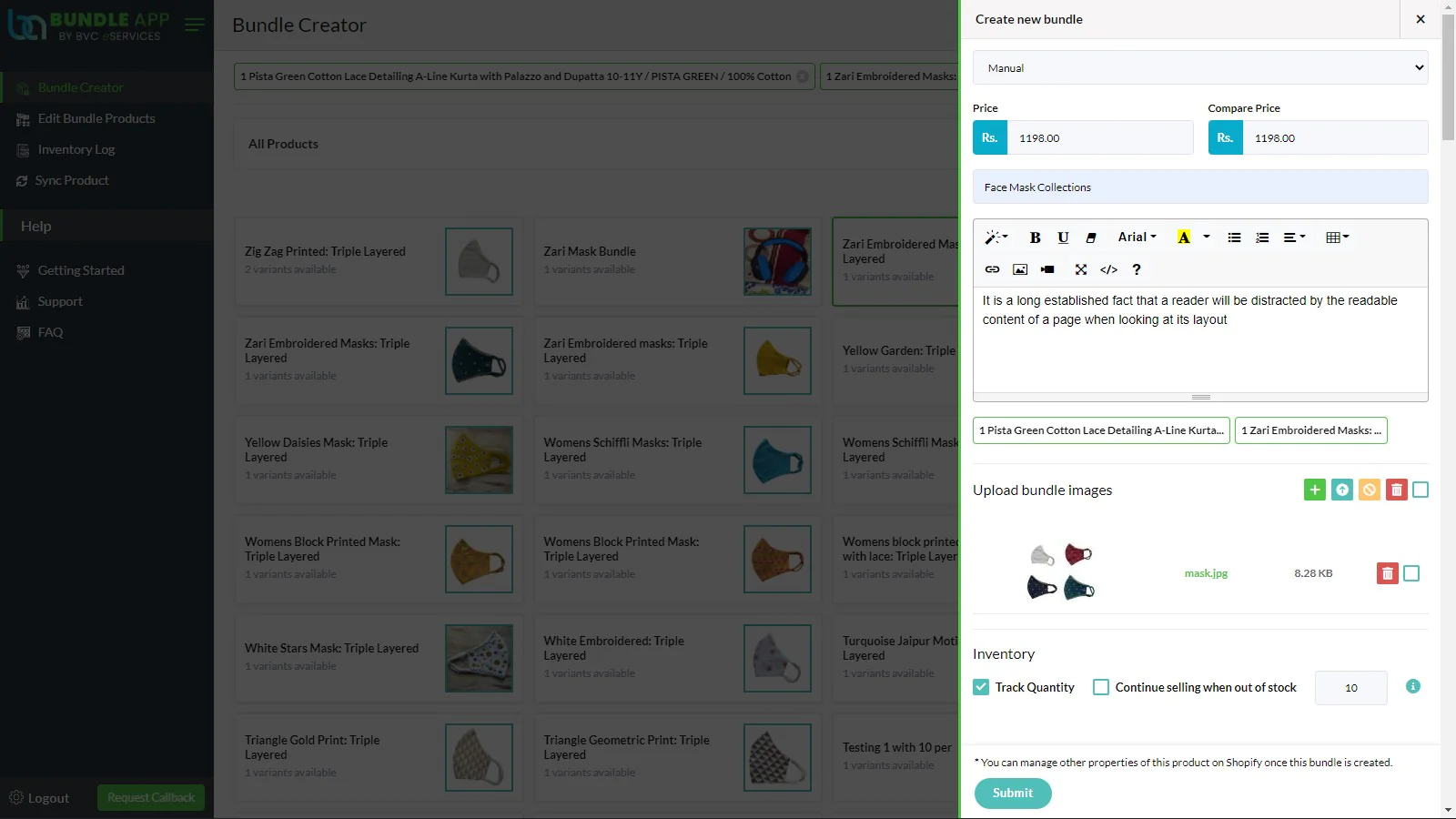
Task: Click the insert video icon
Action: (1047, 269)
